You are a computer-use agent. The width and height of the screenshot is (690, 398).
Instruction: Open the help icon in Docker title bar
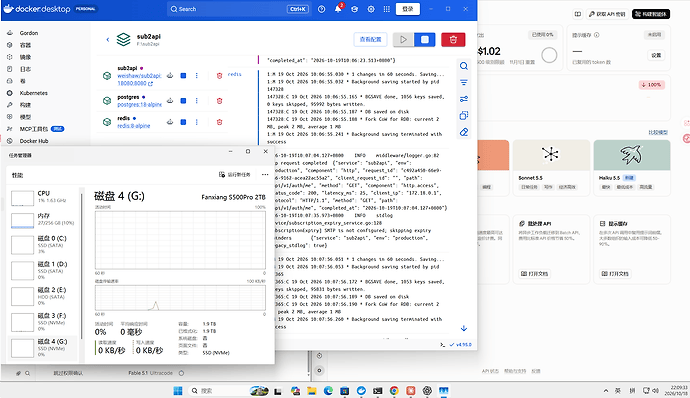(321, 9)
